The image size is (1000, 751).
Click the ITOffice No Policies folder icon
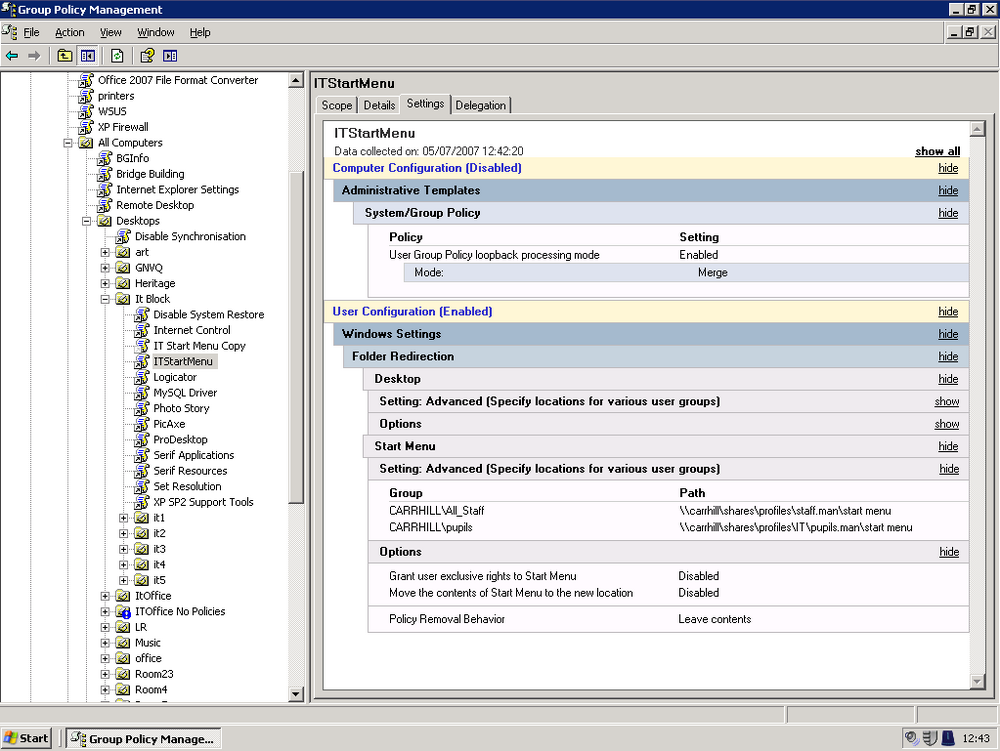point(123,611)
